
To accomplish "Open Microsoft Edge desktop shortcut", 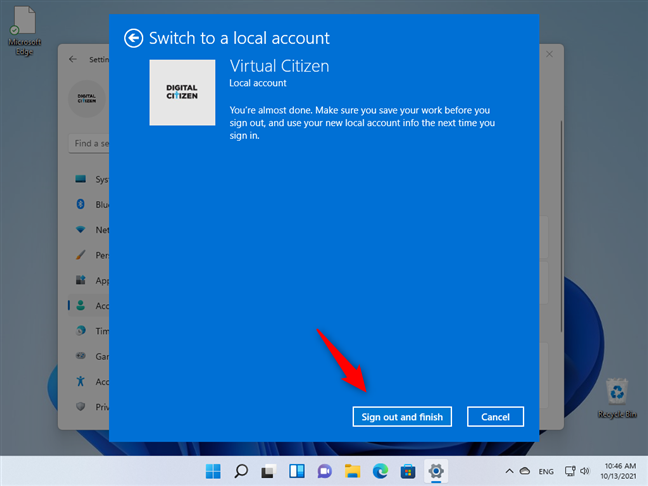I will pos(24,31).
